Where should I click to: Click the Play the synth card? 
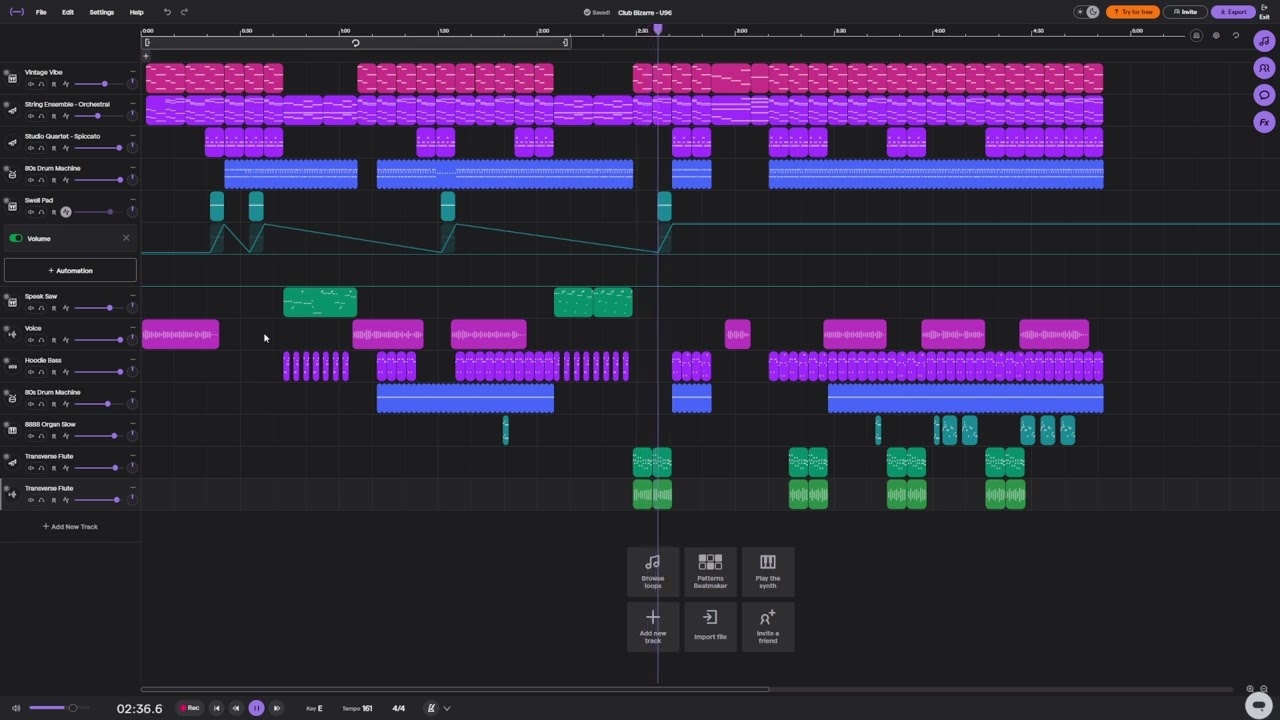tap(768, 572)
